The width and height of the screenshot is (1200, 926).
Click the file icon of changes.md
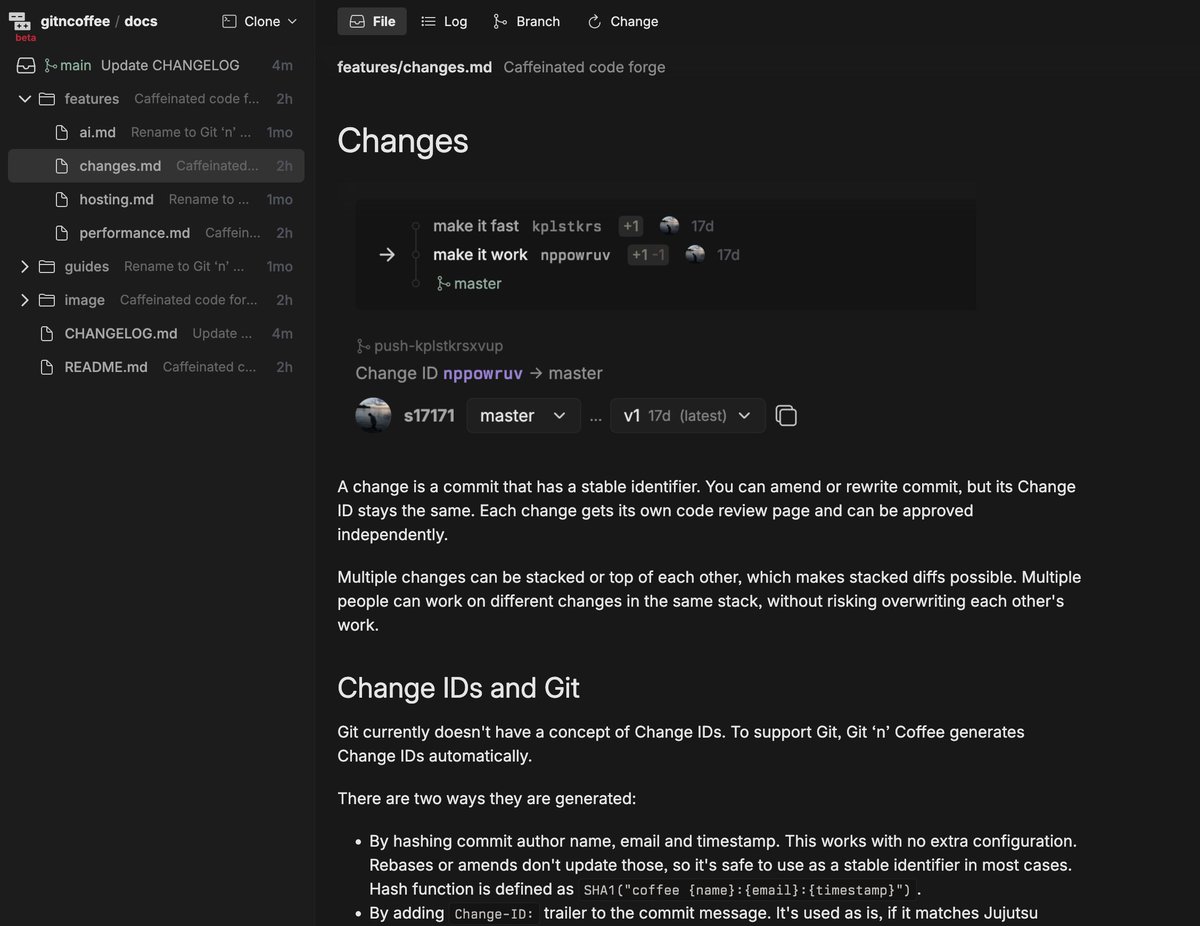[x=62, y=166]
